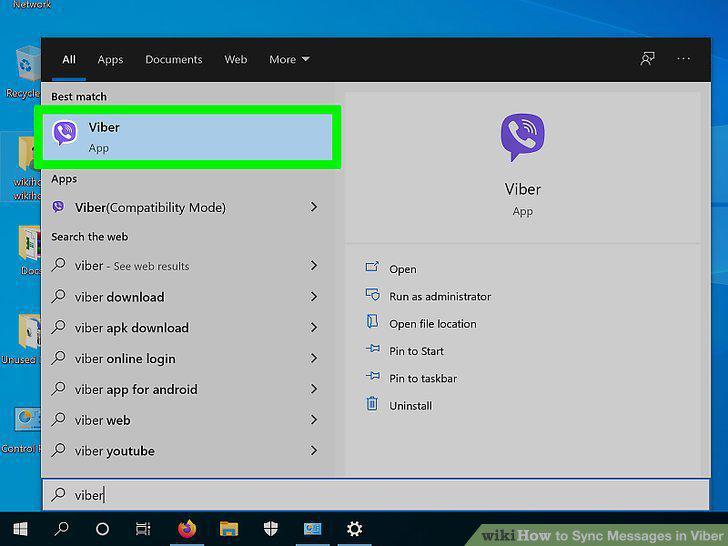
Task: Click the feedback icon in search header
Action: click(647, 59)
